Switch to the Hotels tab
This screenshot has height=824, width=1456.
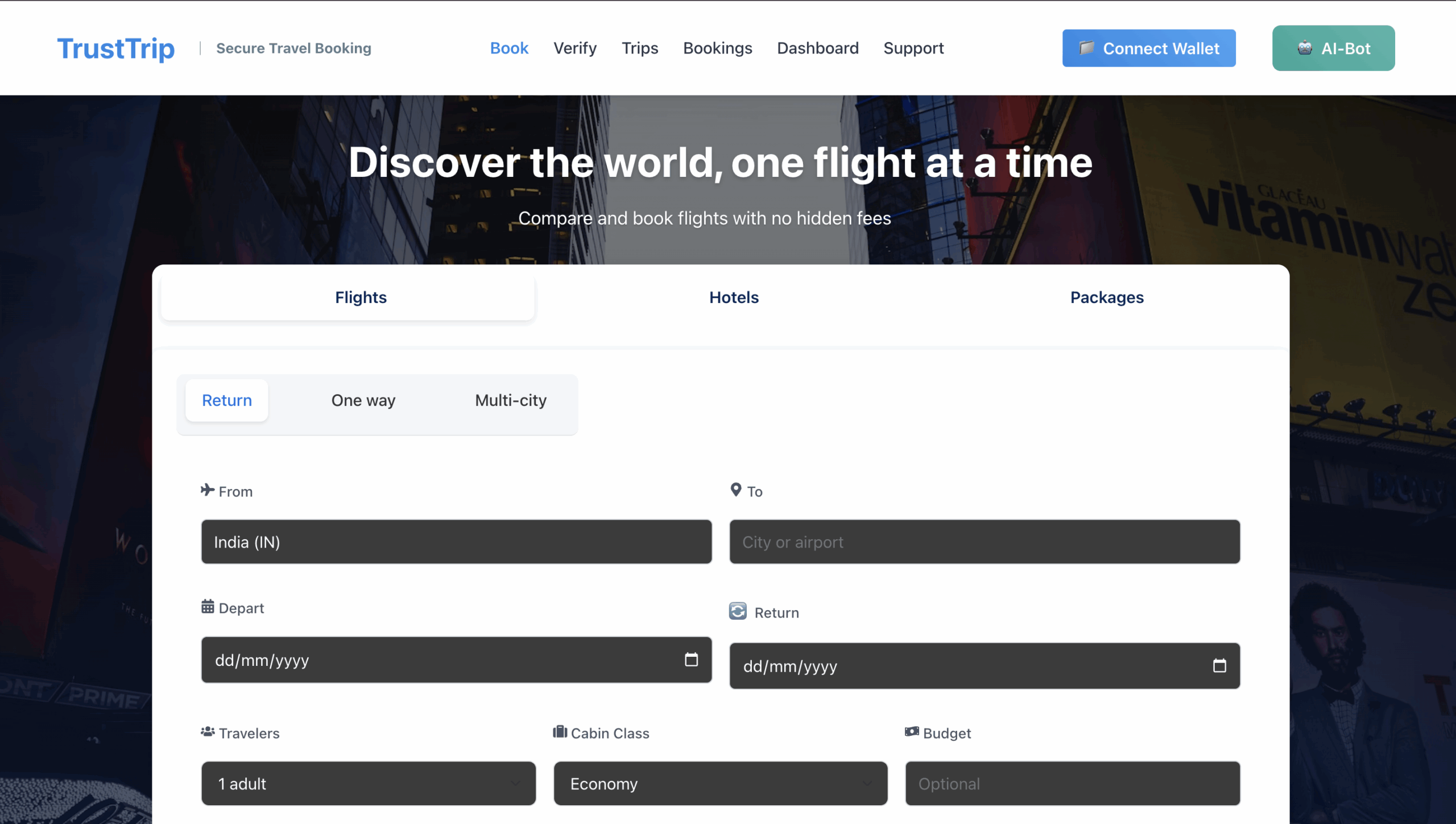point(734,297)
